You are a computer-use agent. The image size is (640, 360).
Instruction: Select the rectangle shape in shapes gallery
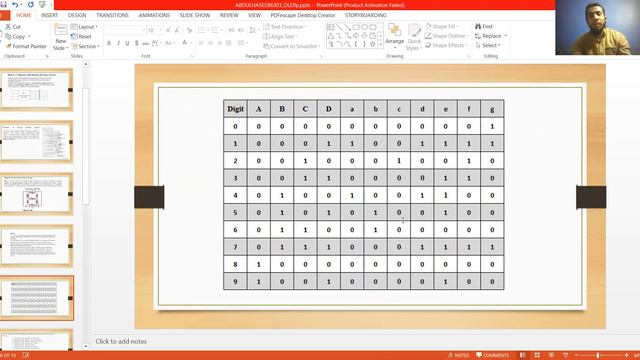point(356,27)
